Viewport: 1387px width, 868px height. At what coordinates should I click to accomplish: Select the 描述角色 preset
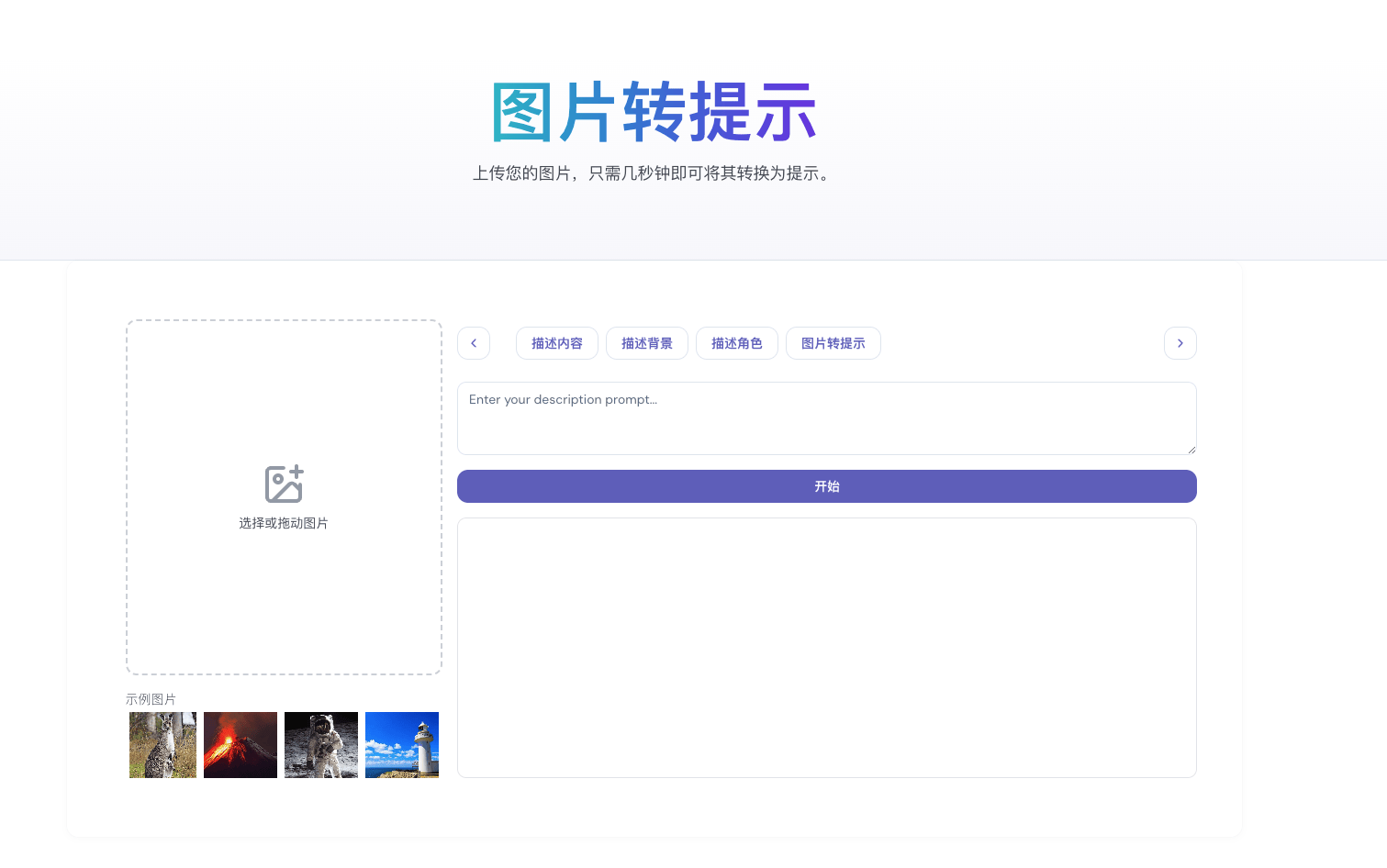[737, 343]
